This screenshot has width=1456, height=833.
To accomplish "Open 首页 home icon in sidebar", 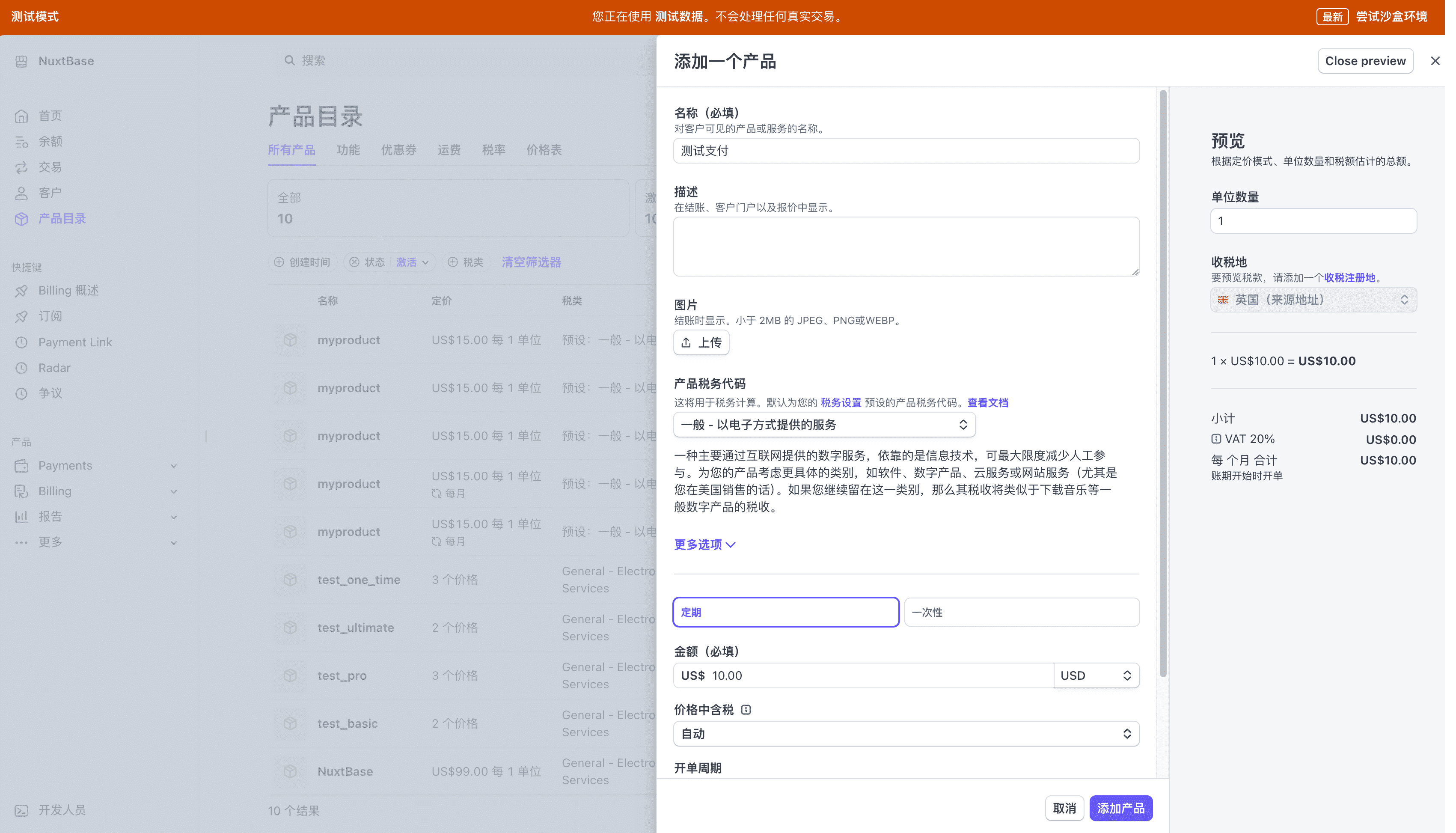I will click(x=21, y=116).
